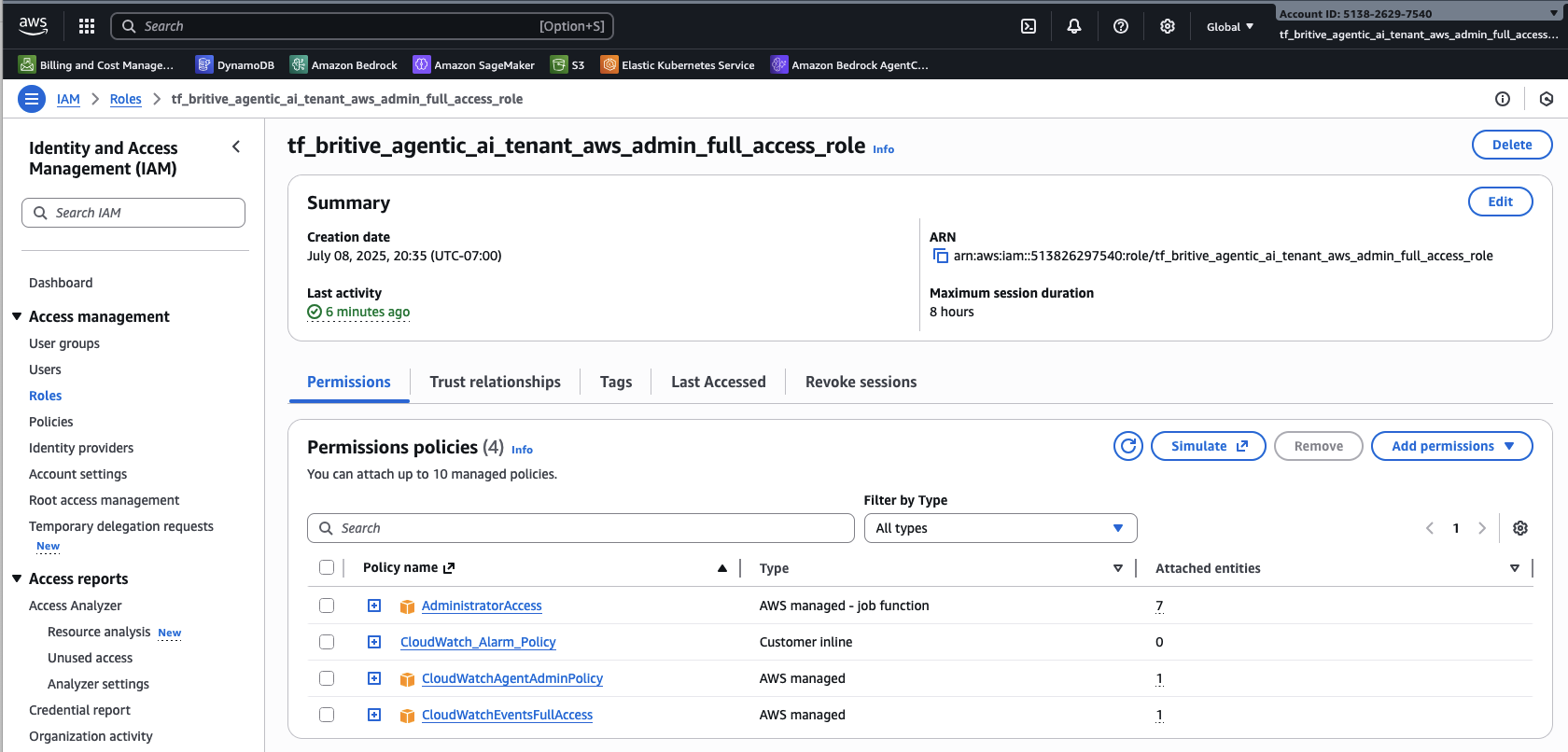1568x752 pixels.
Task: Switch to the Trust relationships tab
Action: 495,382
